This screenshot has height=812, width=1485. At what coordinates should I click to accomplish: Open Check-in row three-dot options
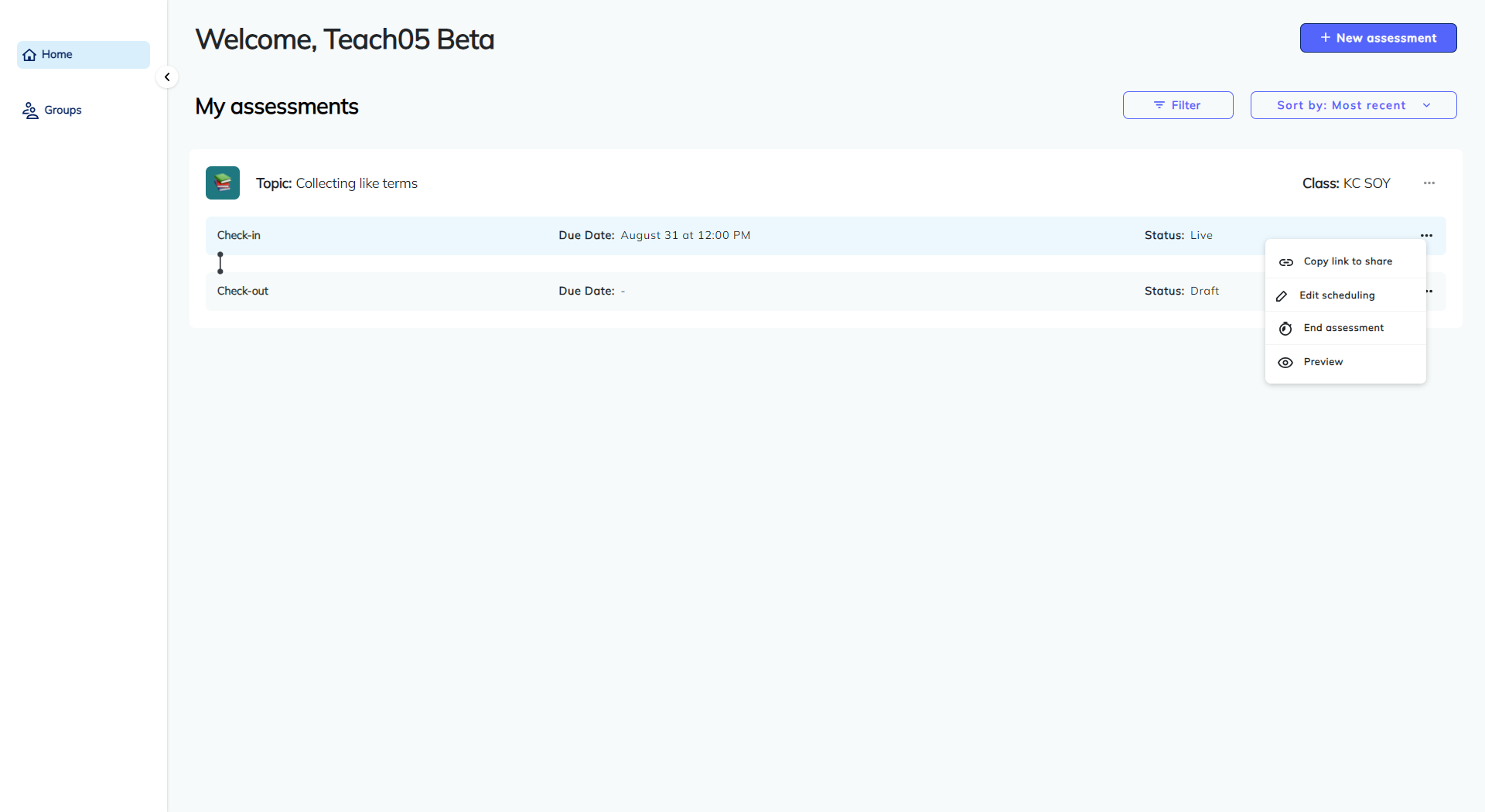pos(1427,236)
